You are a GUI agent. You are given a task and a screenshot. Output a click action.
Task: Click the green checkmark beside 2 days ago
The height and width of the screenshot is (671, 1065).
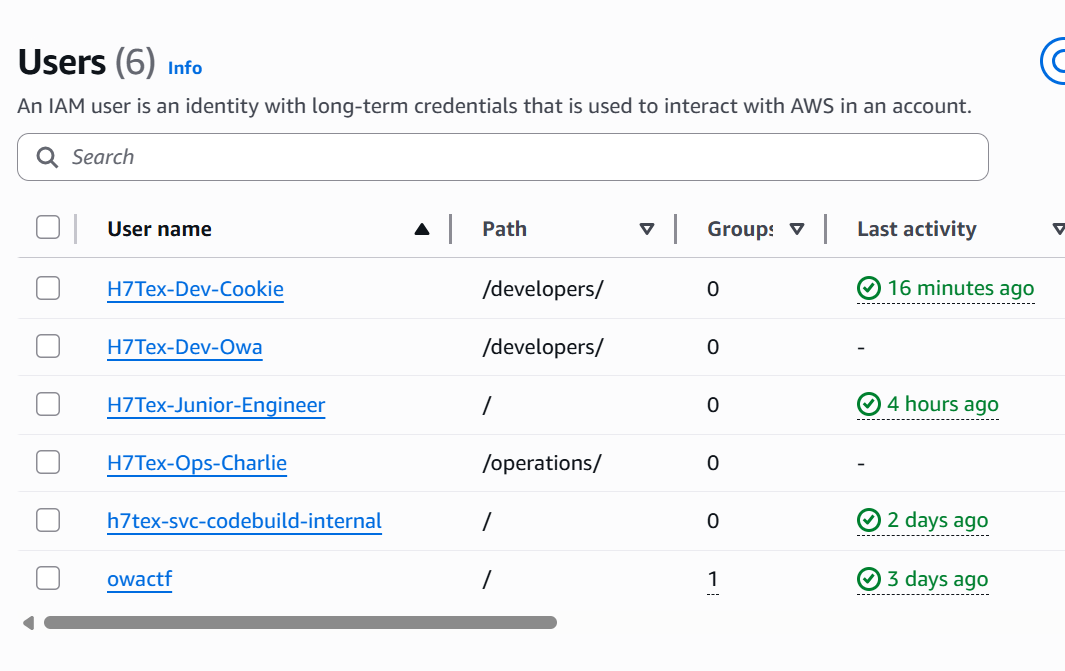pyautogui.click(x=868, y=521)
